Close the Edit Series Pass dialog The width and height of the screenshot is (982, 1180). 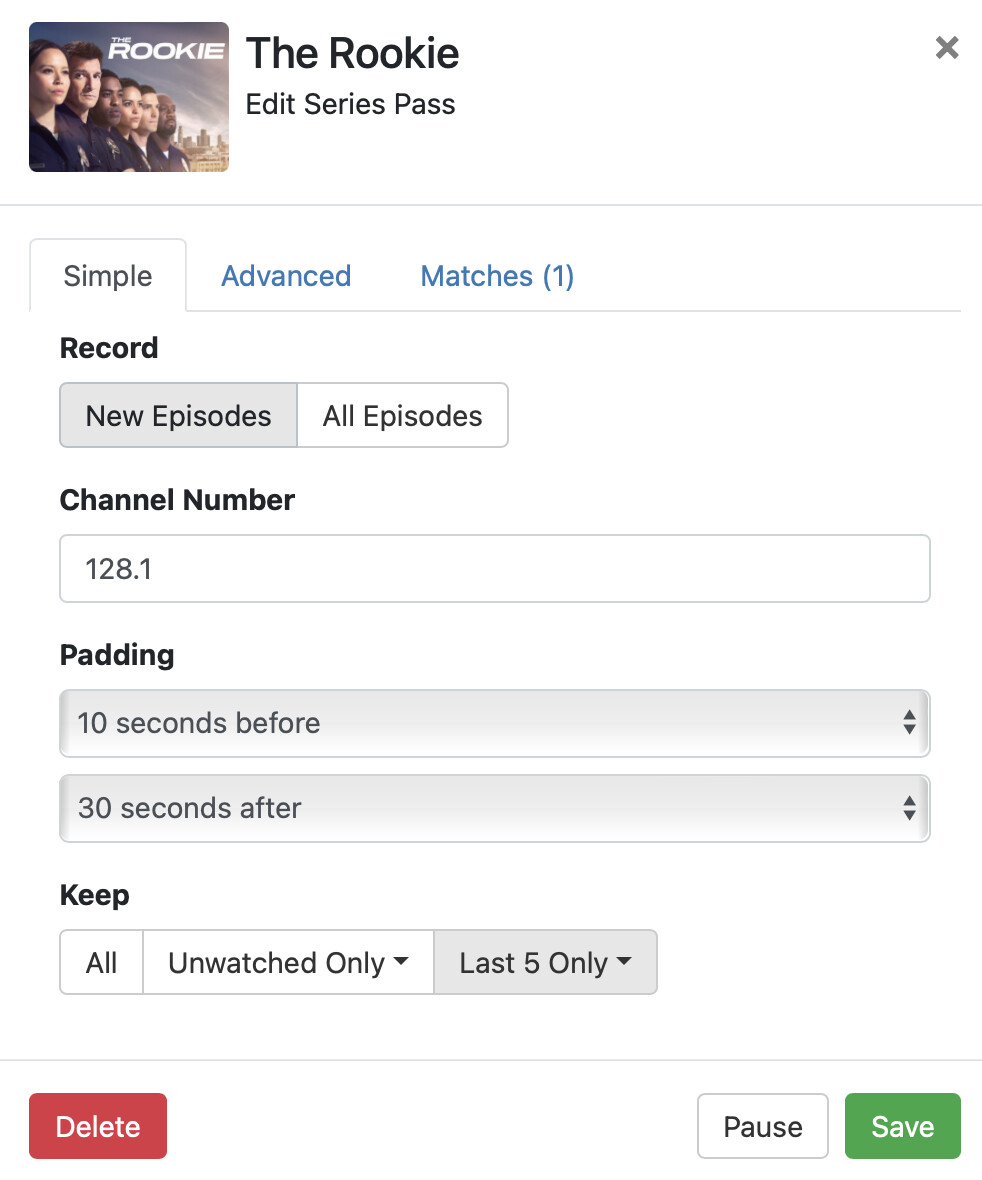point(946,48)
